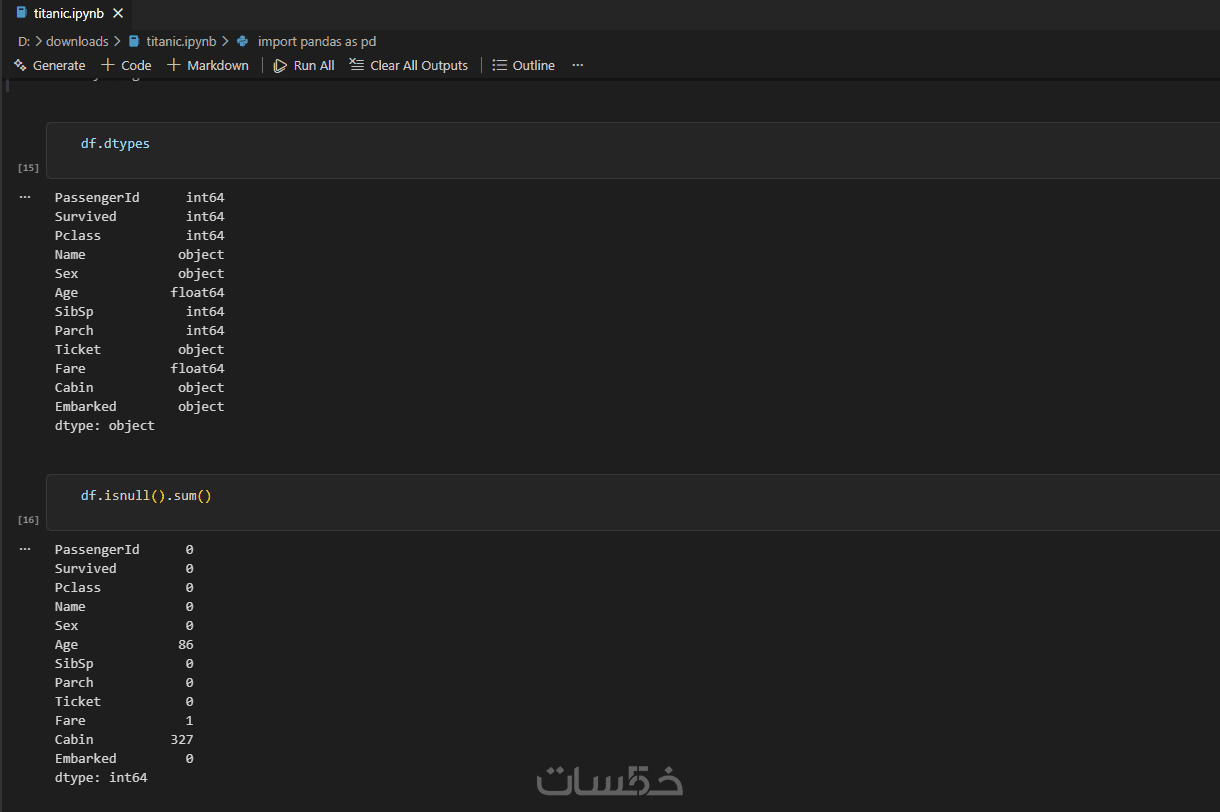Viewport: 1220px width, 812px height.
Task: Click the Generate sparkle icon
Action: [20, 65]
